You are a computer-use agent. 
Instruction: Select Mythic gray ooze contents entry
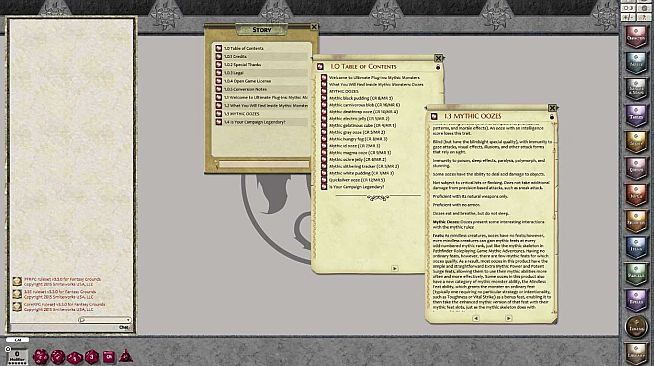click(357, 132)
